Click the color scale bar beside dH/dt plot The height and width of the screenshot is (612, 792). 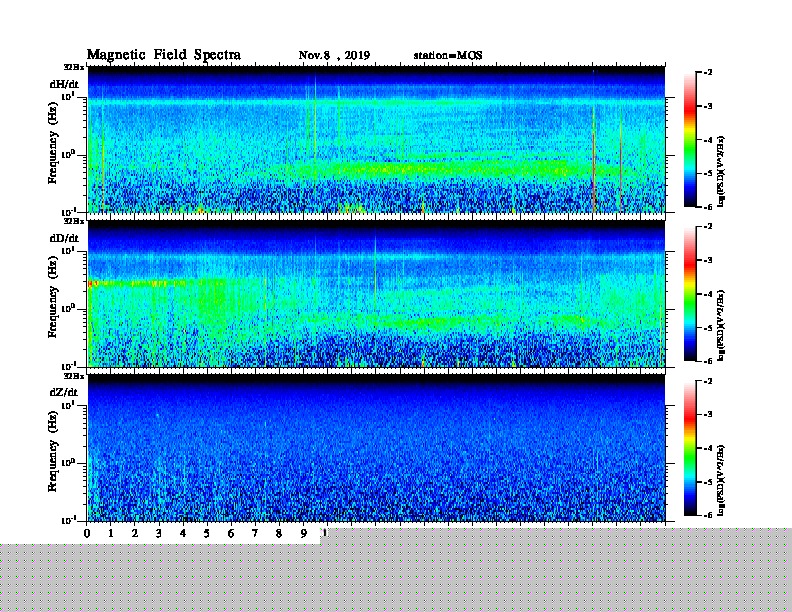pos(689,140)
